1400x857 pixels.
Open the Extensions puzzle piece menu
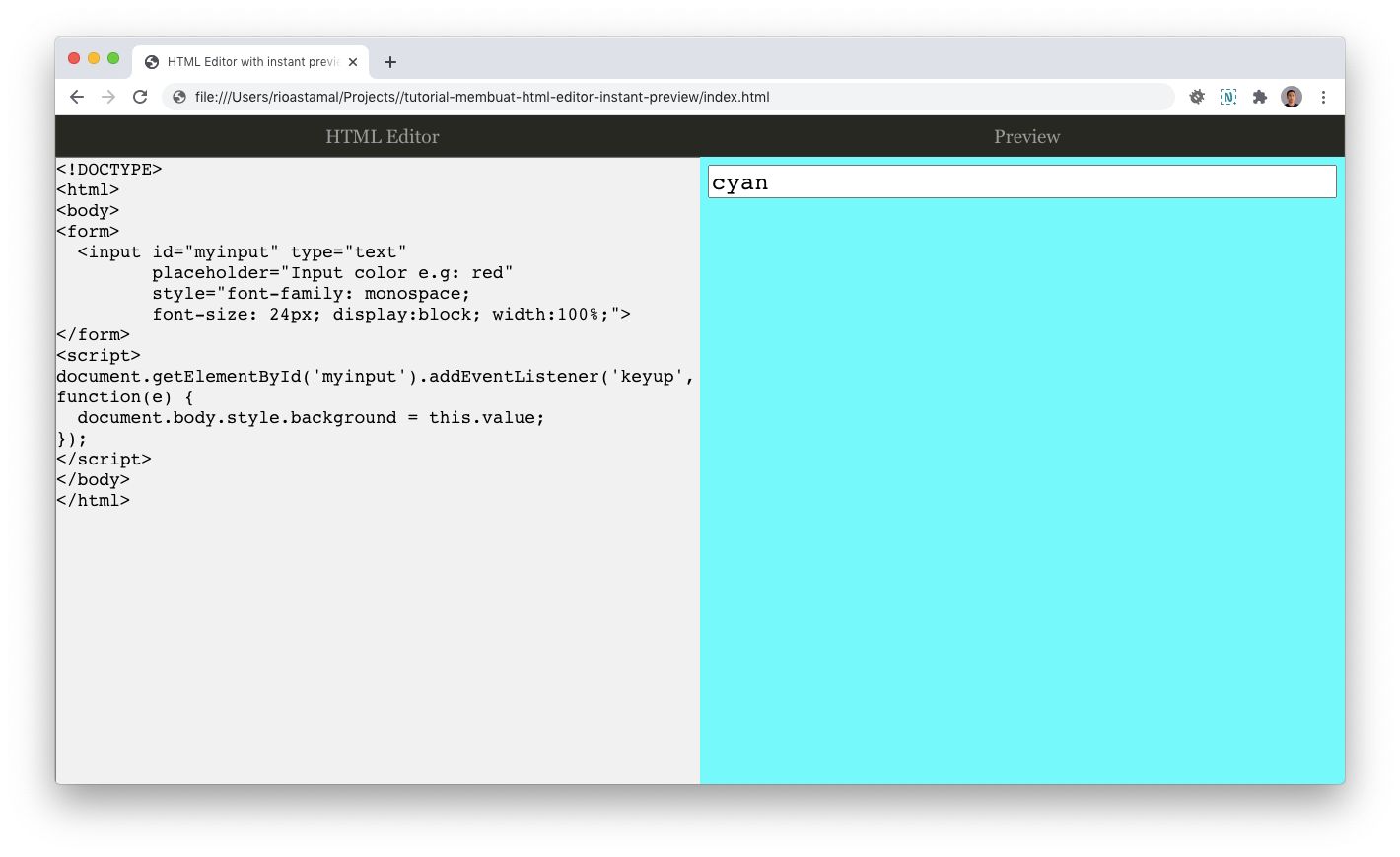point(1260,97)
